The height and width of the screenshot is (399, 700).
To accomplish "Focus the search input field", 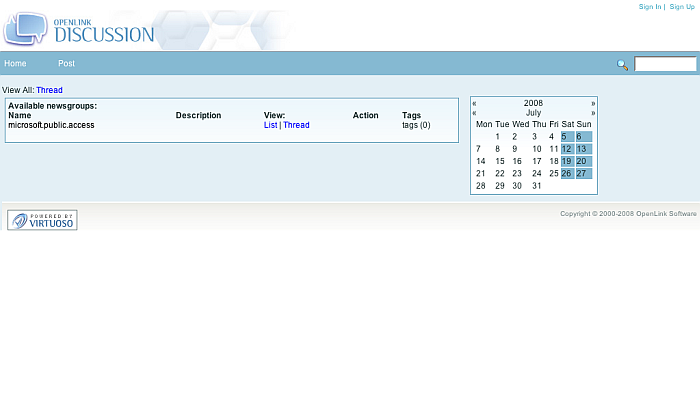I will point(665,64).
